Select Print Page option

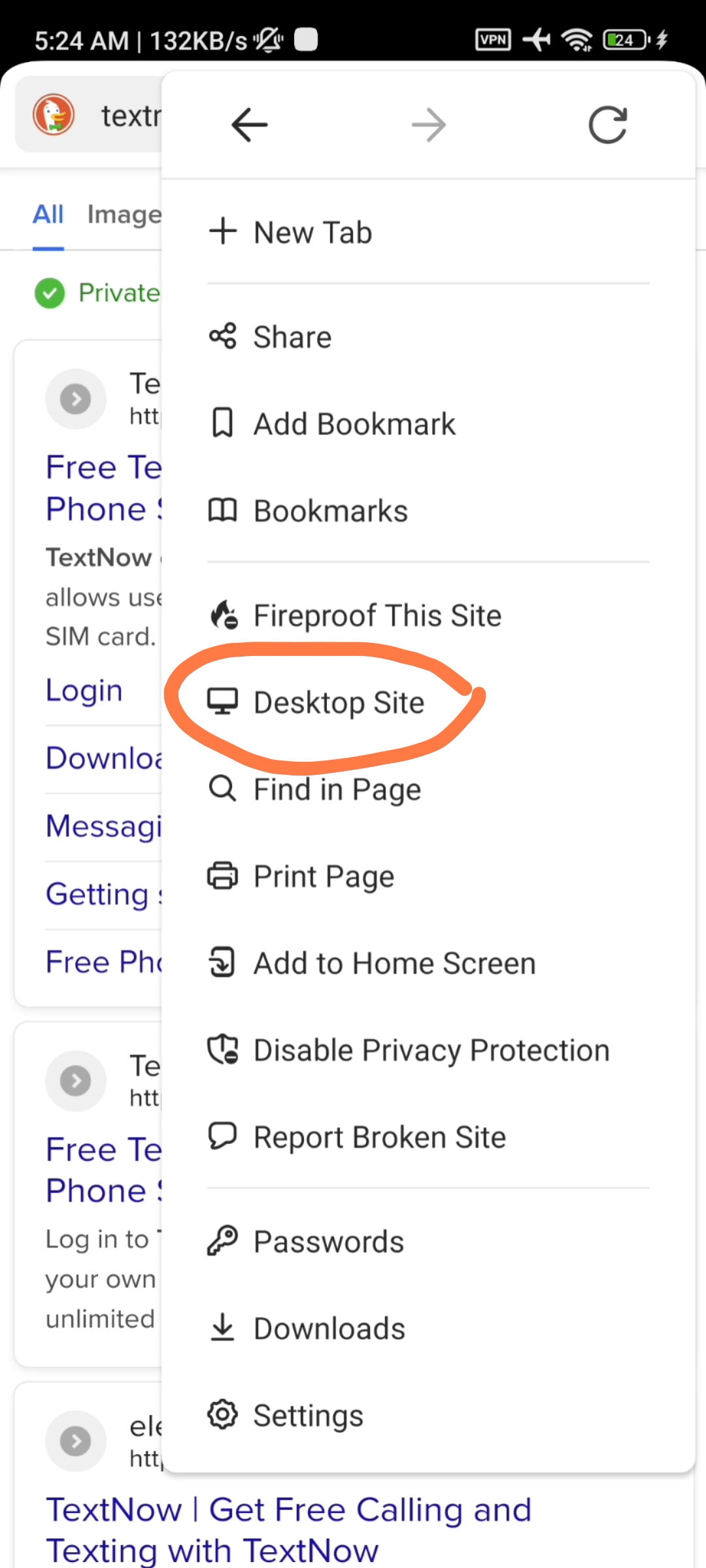tap(324, 876)
